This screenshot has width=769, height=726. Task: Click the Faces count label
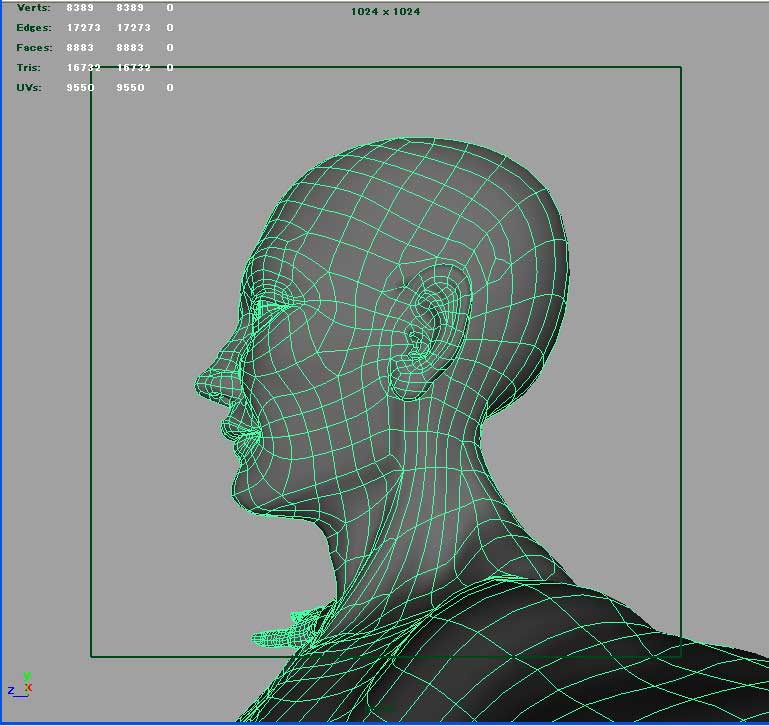(x=34, y=48)
